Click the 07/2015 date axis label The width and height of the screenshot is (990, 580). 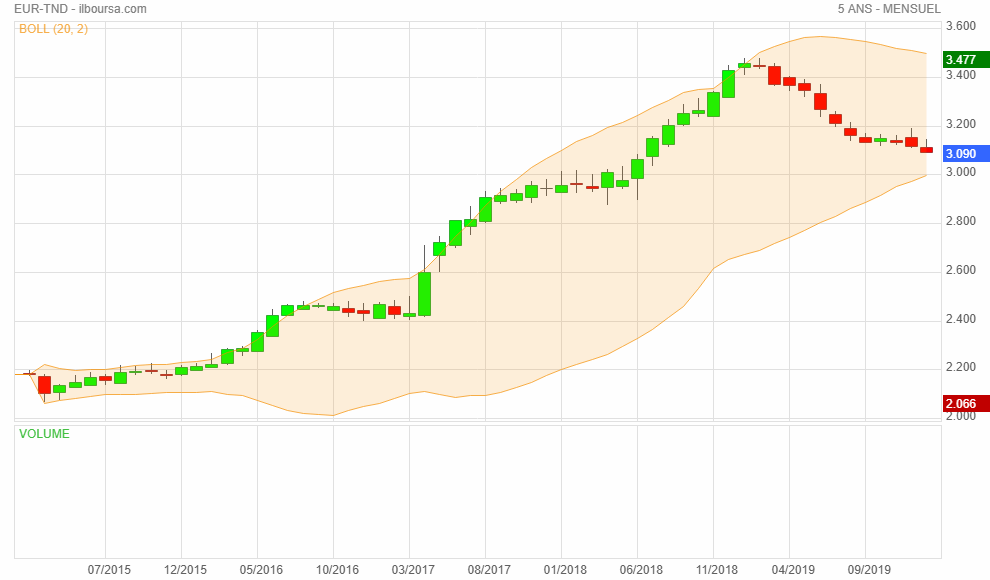click(x=109, y=569)
